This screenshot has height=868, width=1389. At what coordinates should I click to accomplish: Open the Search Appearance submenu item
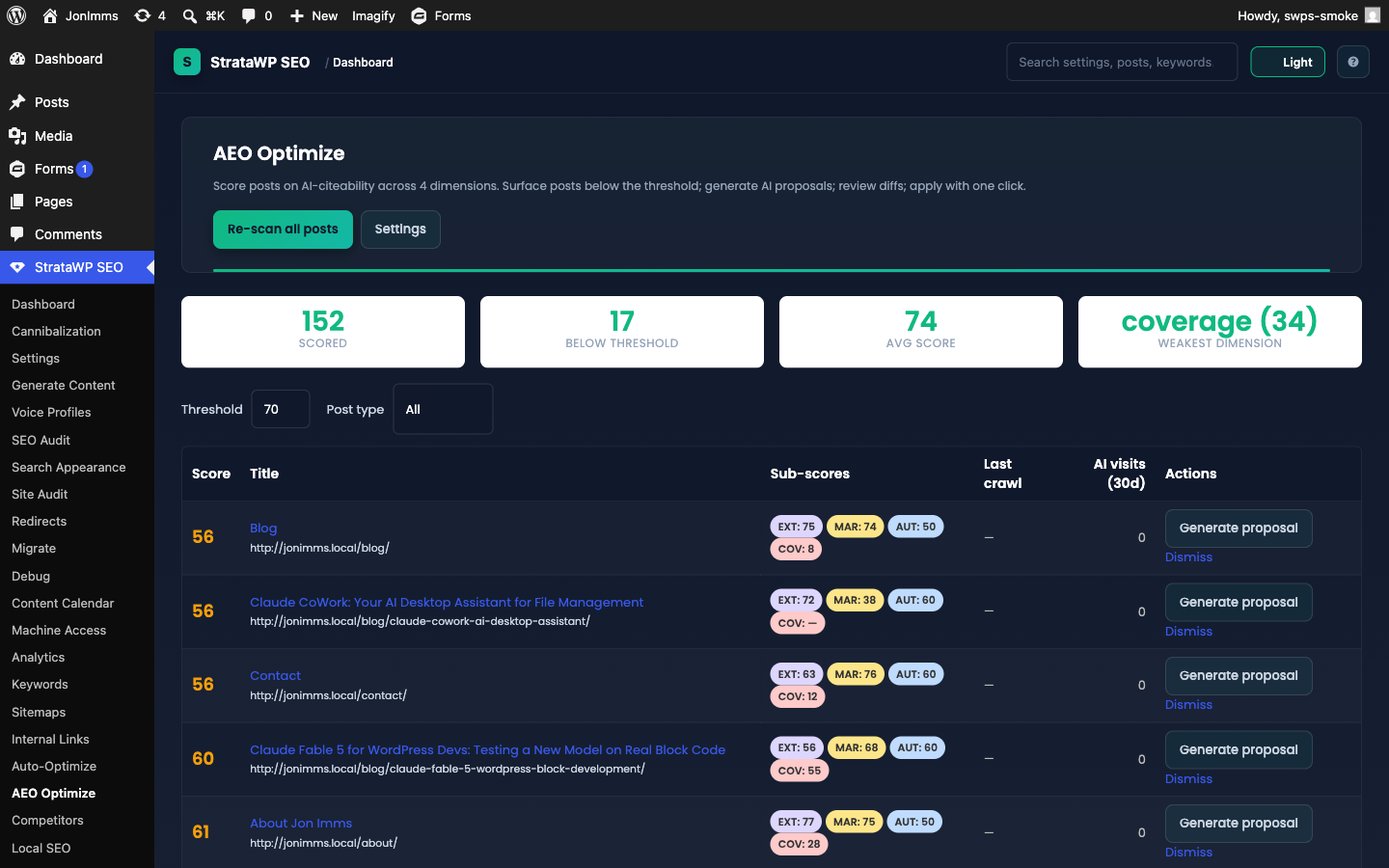tap(68, 467)
